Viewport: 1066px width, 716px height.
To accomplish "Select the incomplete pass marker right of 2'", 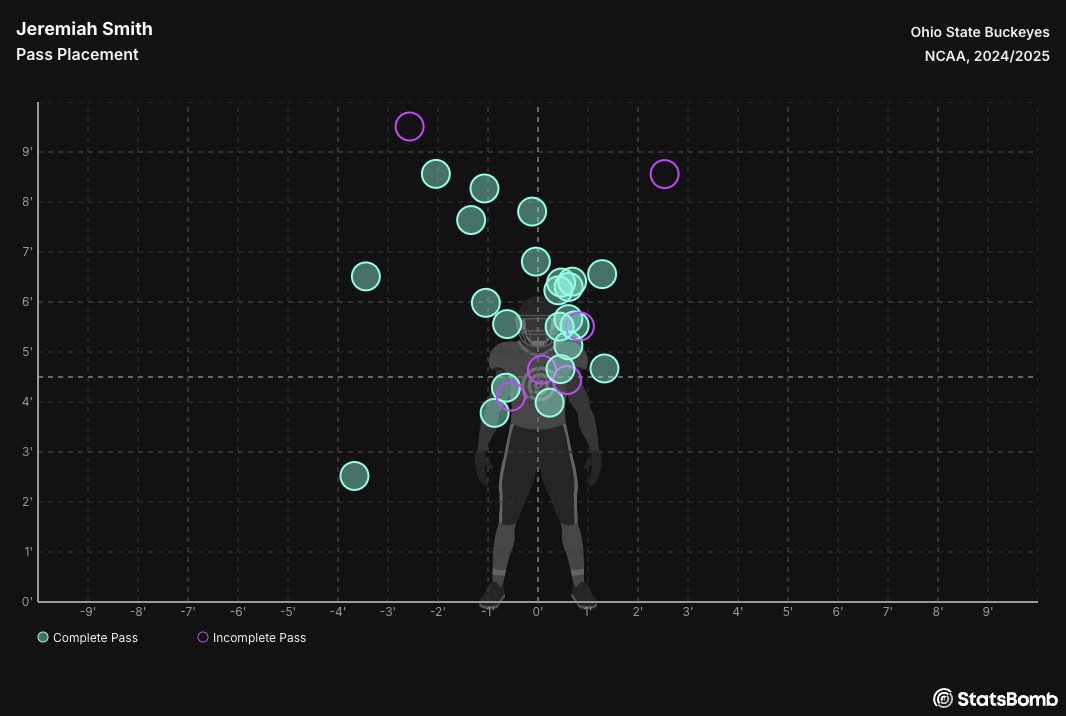I will point(664,174).
